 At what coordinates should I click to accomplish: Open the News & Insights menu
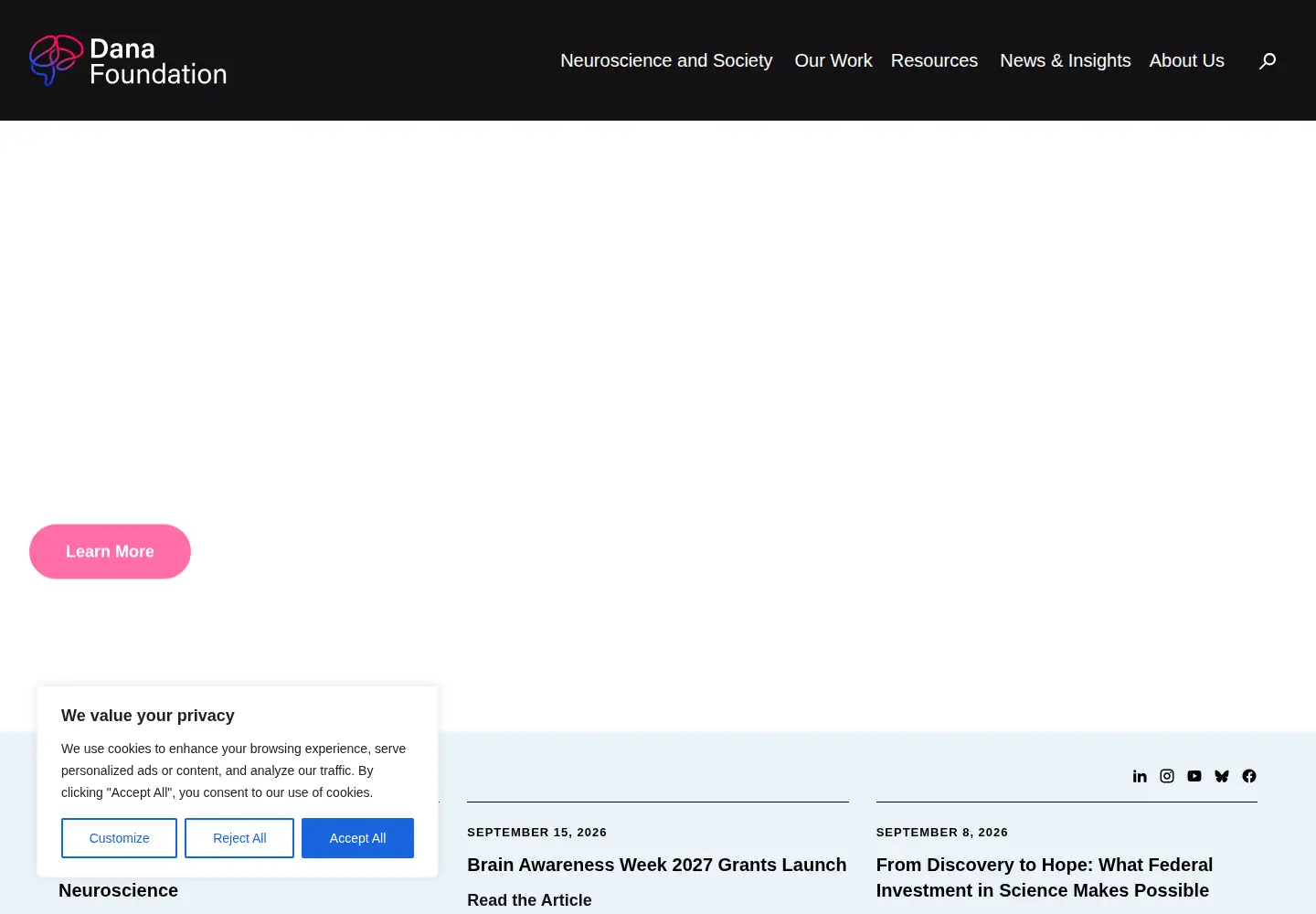pos(1065,60)
